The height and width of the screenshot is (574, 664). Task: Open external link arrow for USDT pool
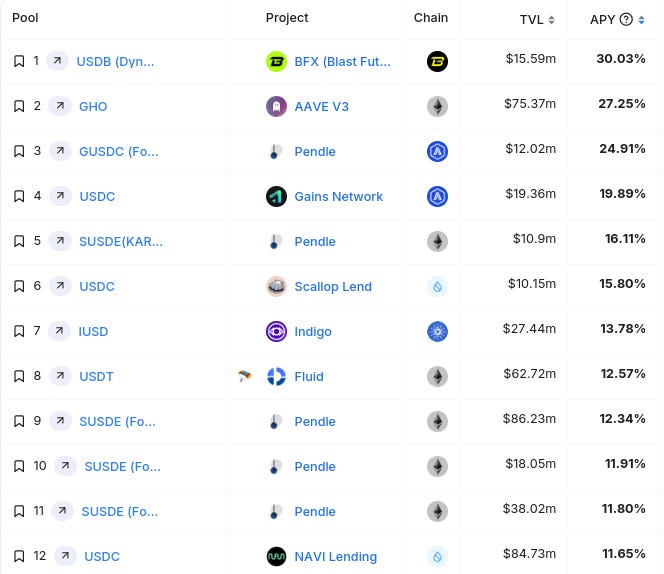60,376
